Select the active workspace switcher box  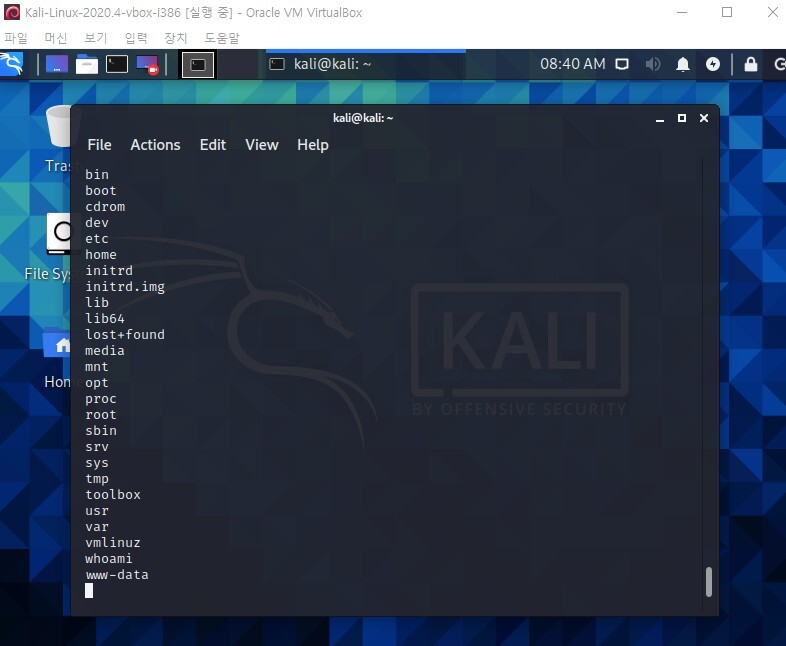pyautogui.click(x=198, y=65)
